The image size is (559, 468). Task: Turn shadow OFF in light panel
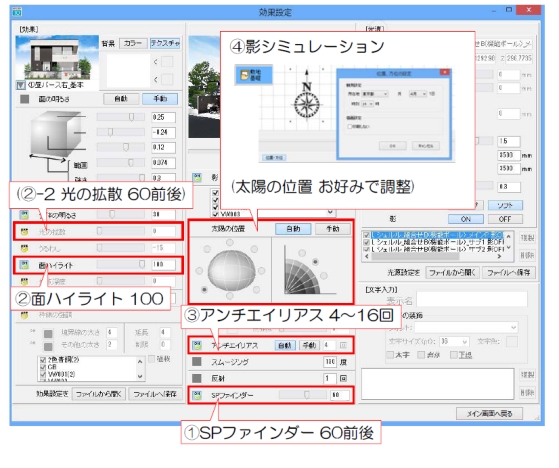[x=505, y=219]
